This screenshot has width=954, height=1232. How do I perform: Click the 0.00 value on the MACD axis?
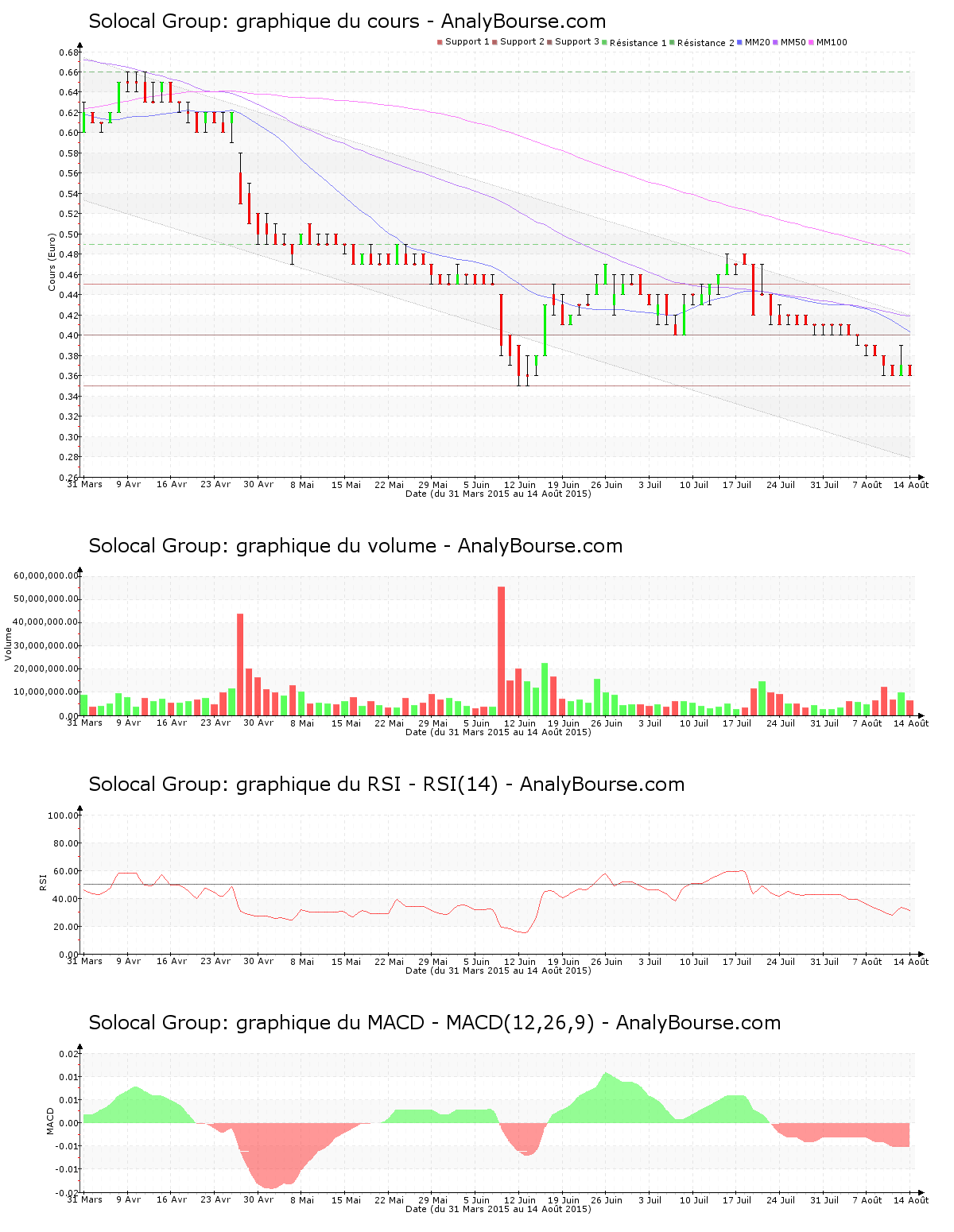pyautogui.click(x=70, y=1123)
